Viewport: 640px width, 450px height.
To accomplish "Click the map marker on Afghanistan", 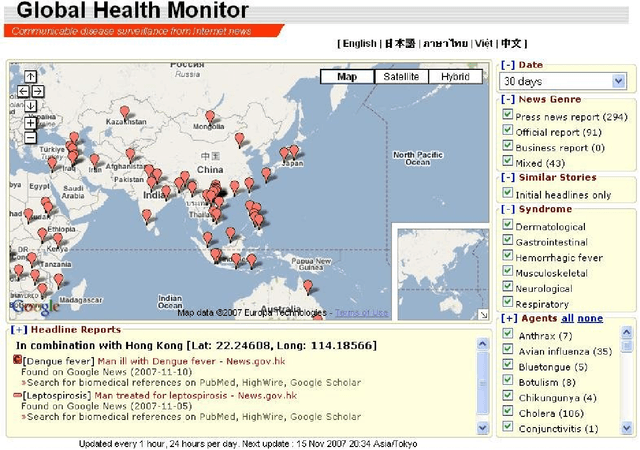I will pyautogui.click(x=130, y=155).
